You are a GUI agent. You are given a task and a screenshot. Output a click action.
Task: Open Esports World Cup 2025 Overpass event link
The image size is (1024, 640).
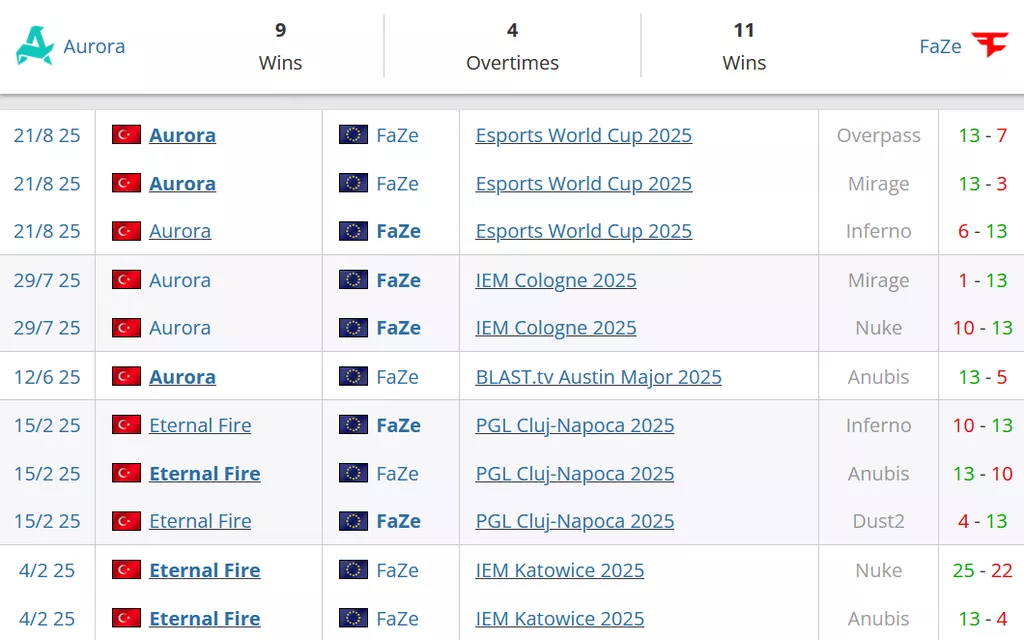[x=583, y=135]
